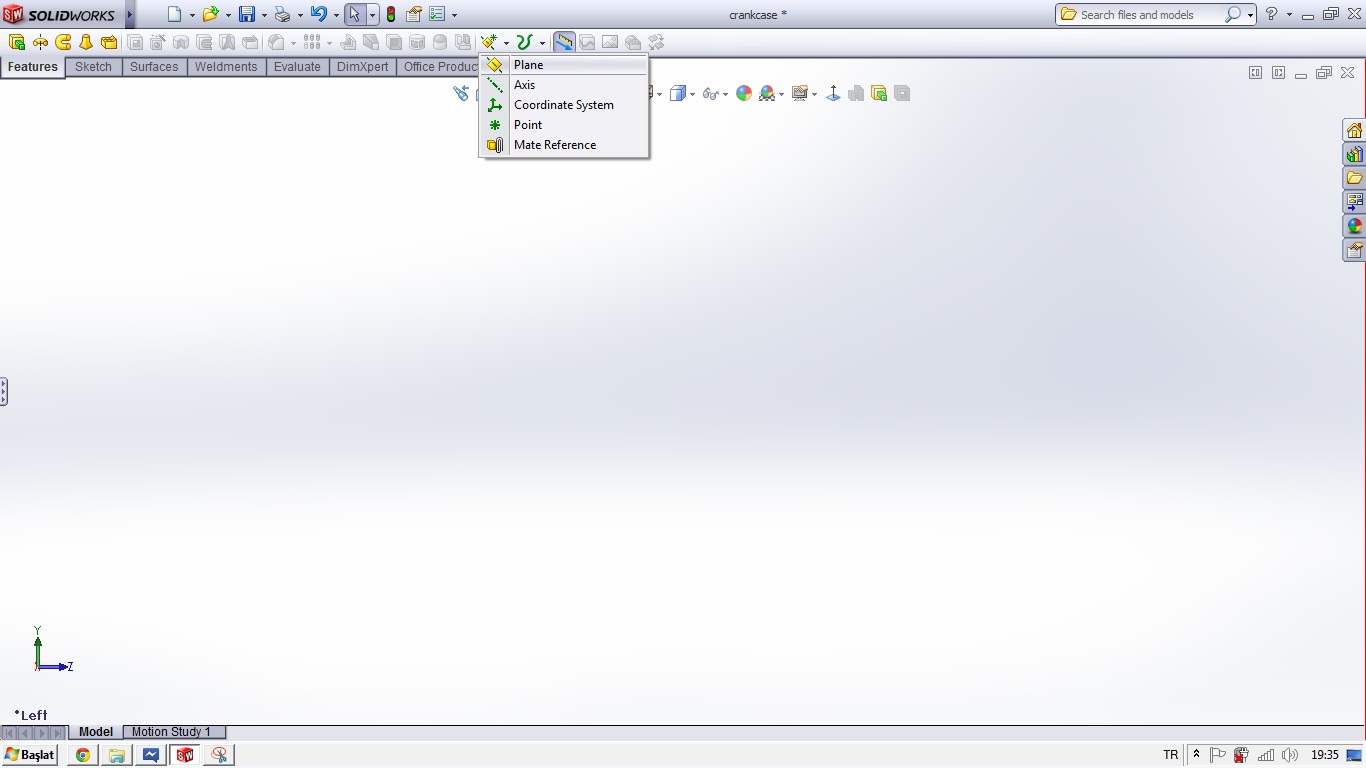Image resolution: width=1366 pixels, height=768 pixels.
Task: Open the SolidWorks Resources home panel
Action: click(1354, 130)
